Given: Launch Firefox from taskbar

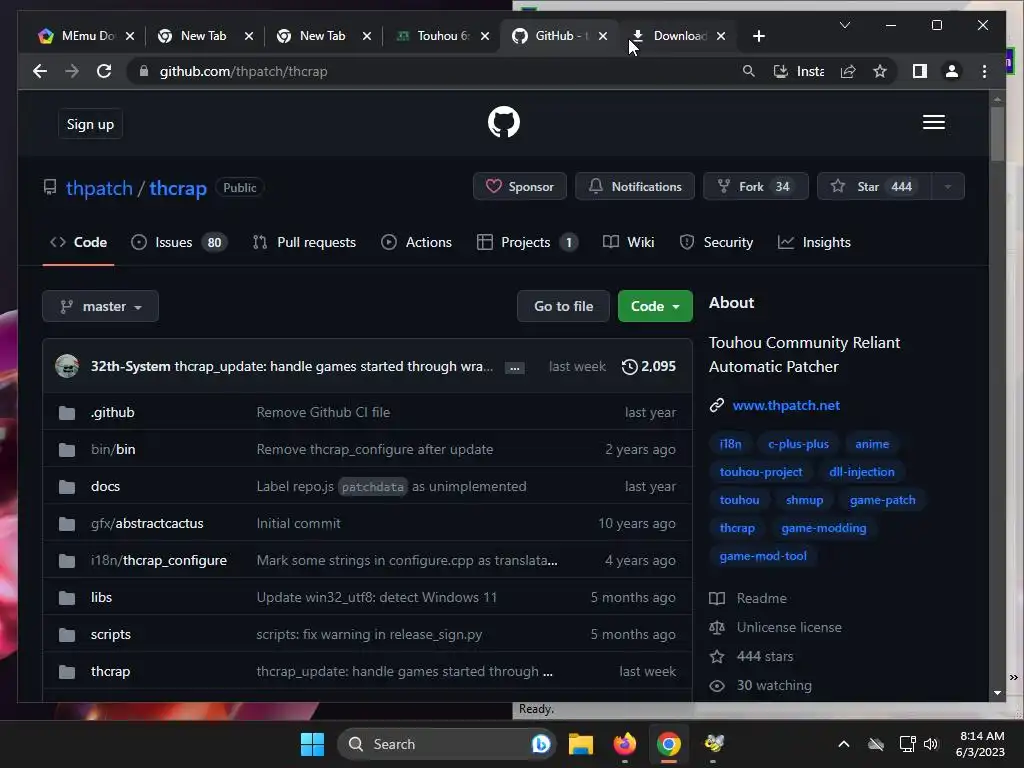Looking at the screenshot, I should pyautogui.click(x=624, y=744).
